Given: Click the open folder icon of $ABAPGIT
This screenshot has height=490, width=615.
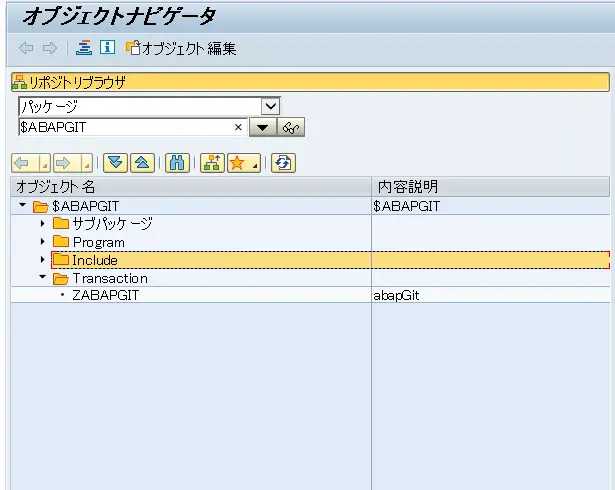Looking at the screenshot, I should coord(40,206).
